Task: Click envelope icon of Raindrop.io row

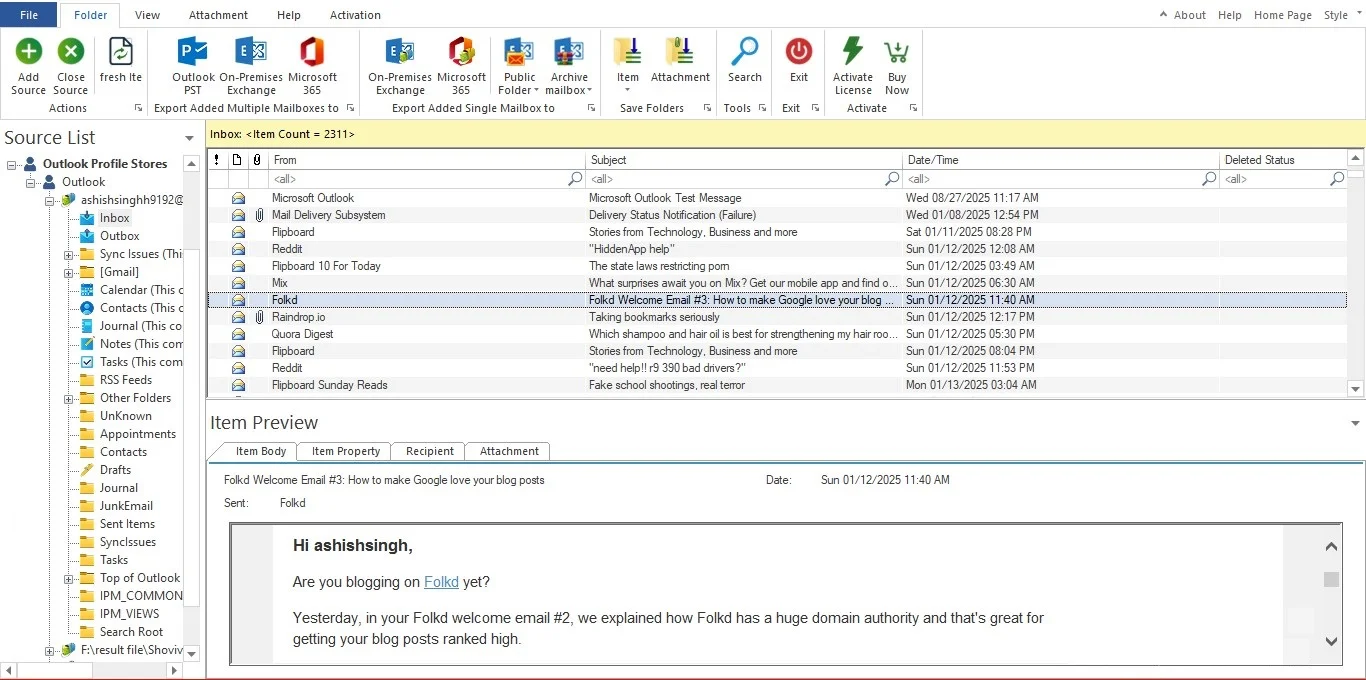Action: (x=238, y=317)
